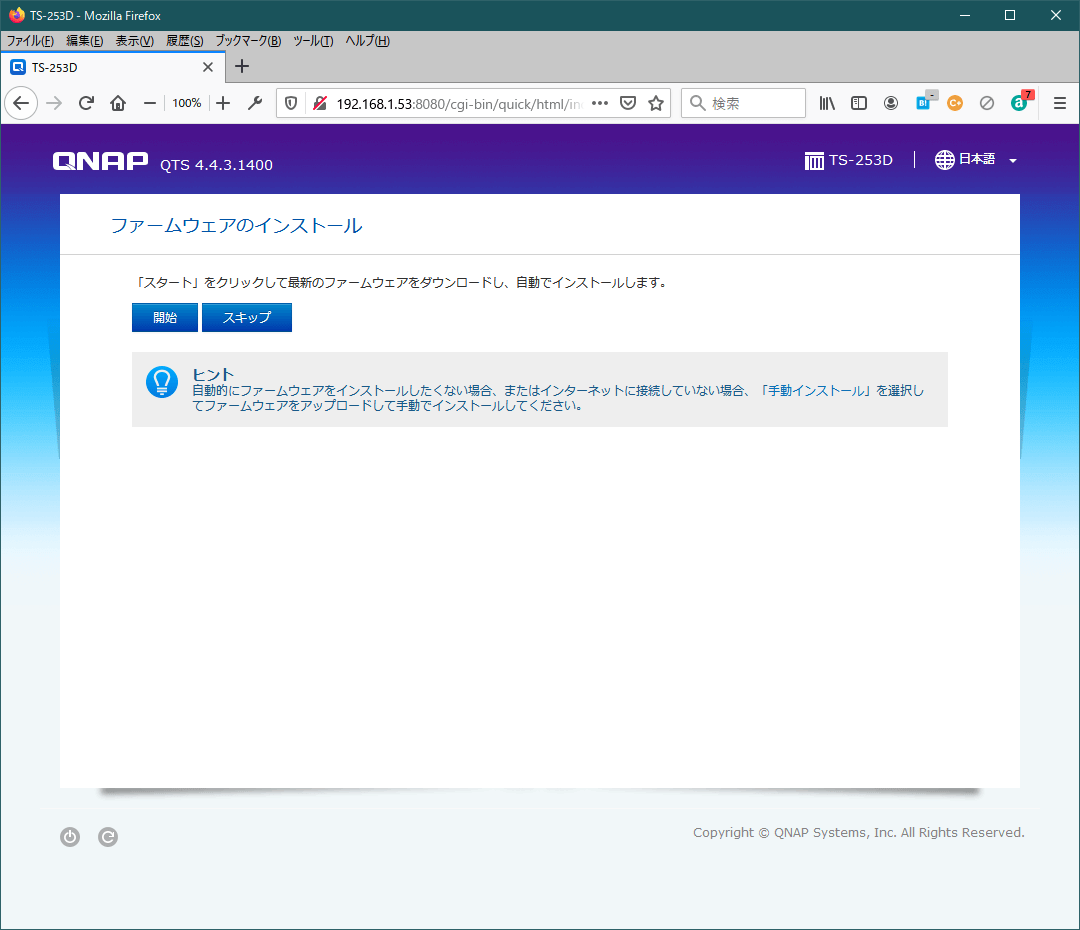Close the TS-253D tab
Viewport: 1080px width, 930px height.
tap(208, 68)
